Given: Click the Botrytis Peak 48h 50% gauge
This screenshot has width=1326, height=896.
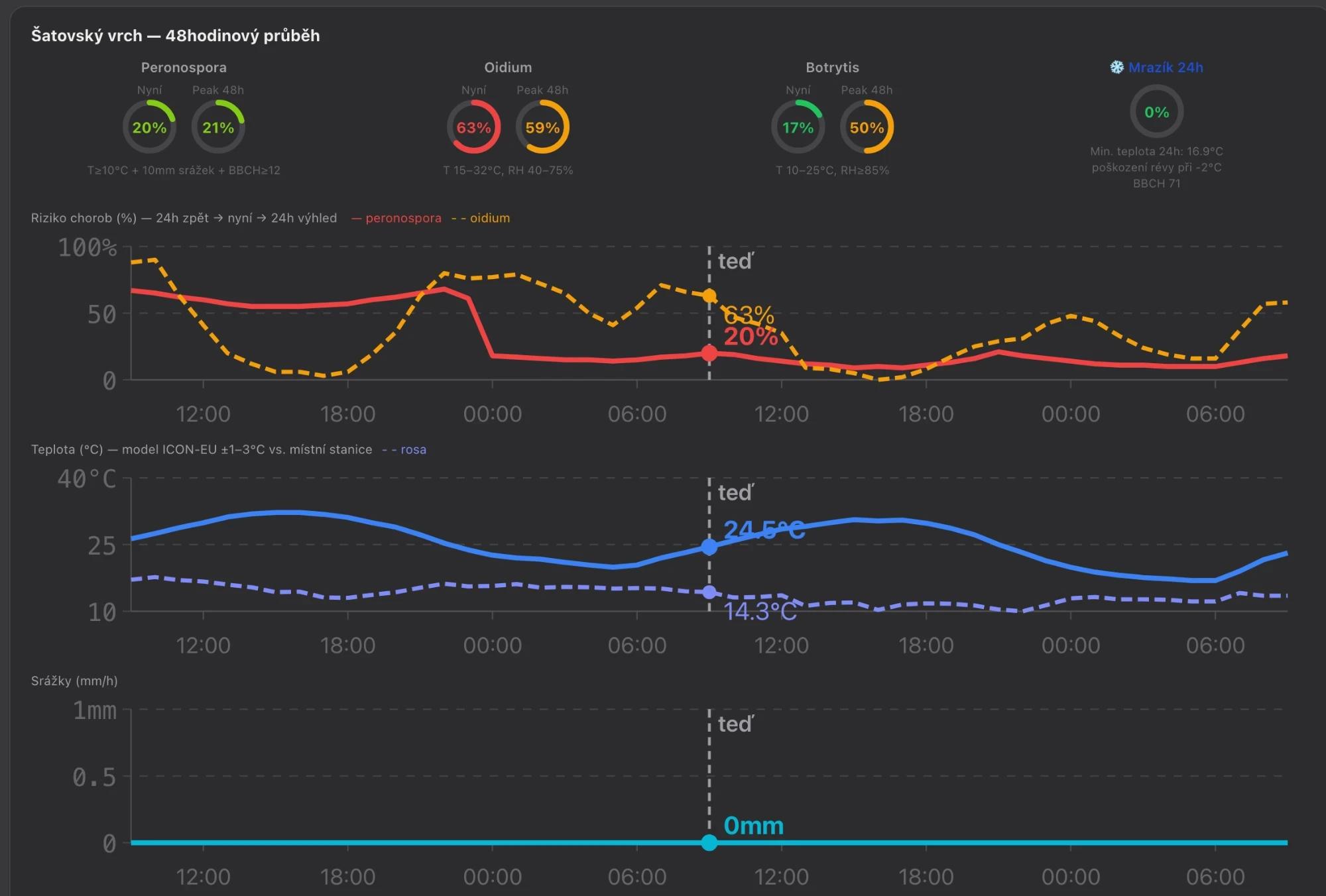Looking at the screenshot, I should click(x=867, y=127).
